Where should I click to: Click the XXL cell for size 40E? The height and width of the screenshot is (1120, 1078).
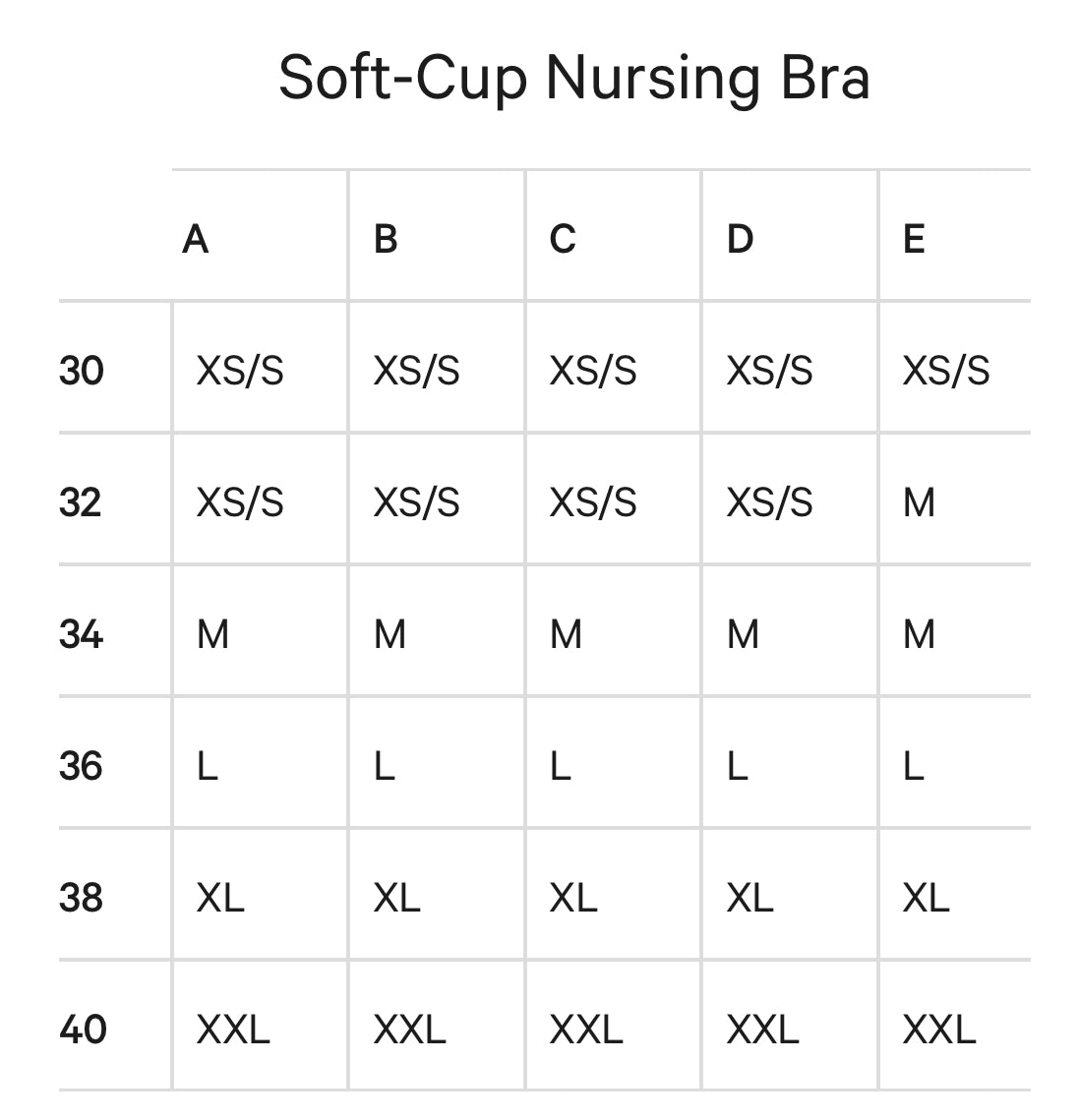pyautogui.click(x=939, y=1030)
